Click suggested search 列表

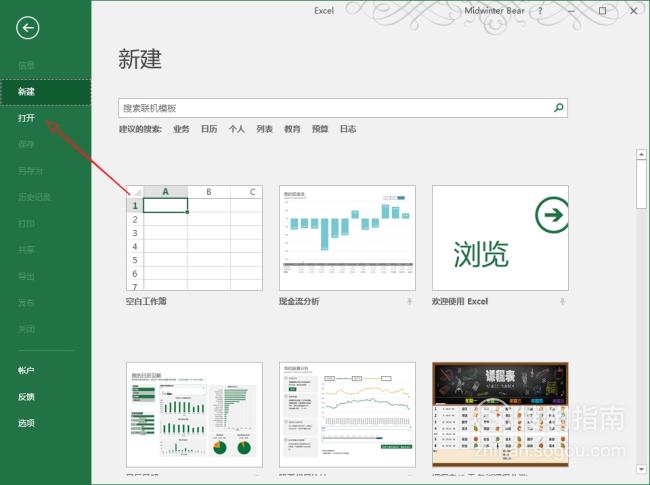[264, 129]
